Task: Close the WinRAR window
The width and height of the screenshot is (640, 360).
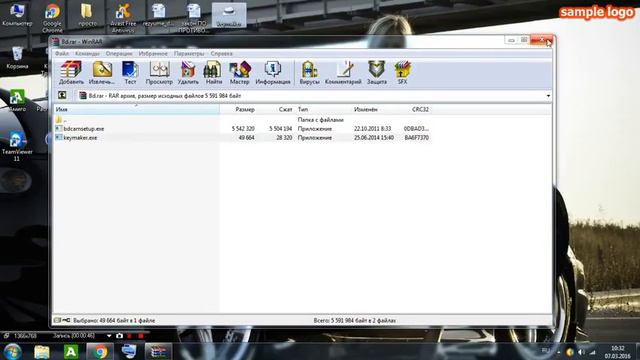Action: click(x=542, y=40)
